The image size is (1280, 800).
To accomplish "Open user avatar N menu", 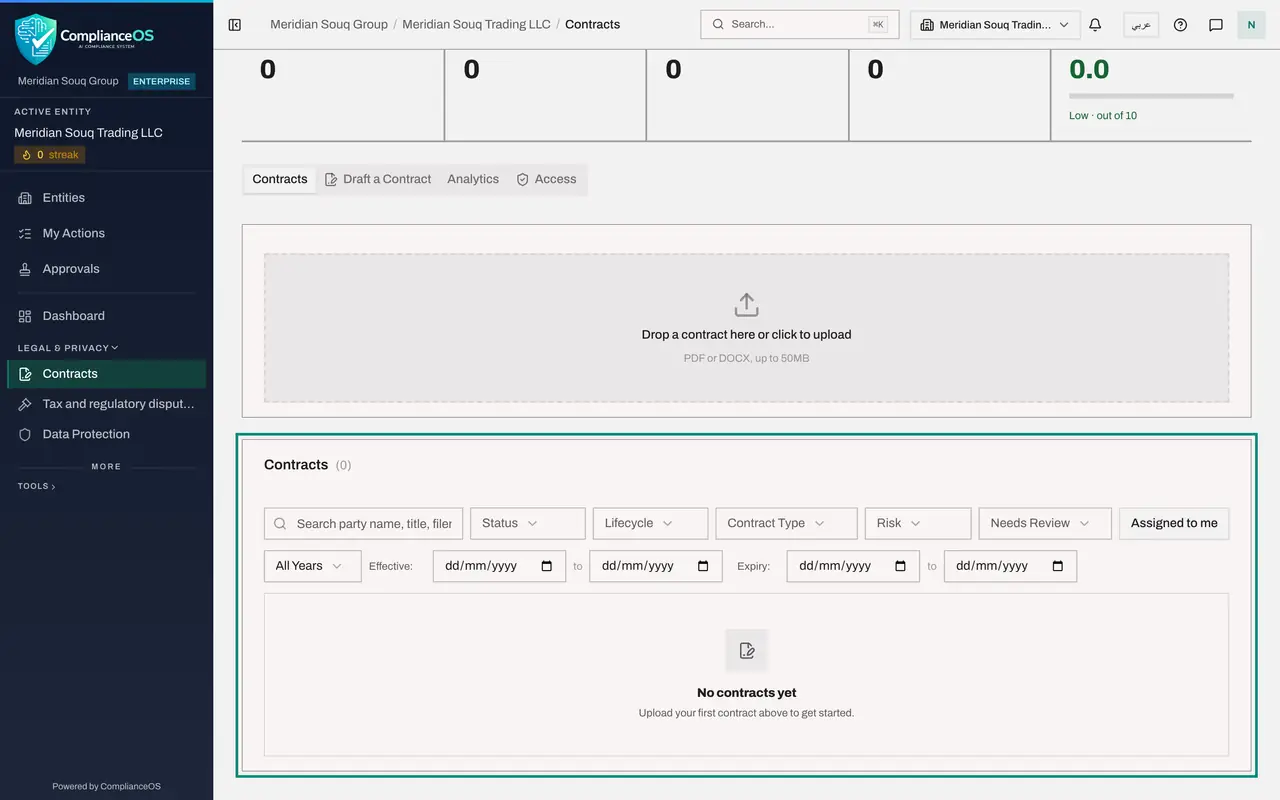I will point(1251,25).
